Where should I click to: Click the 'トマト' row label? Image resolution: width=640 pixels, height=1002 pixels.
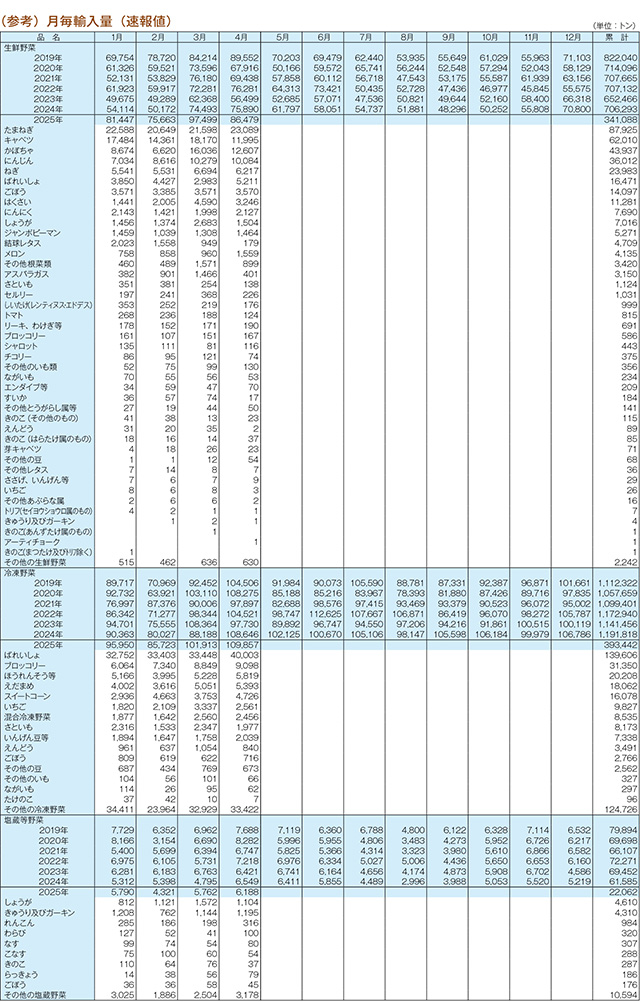pos(15,315)
